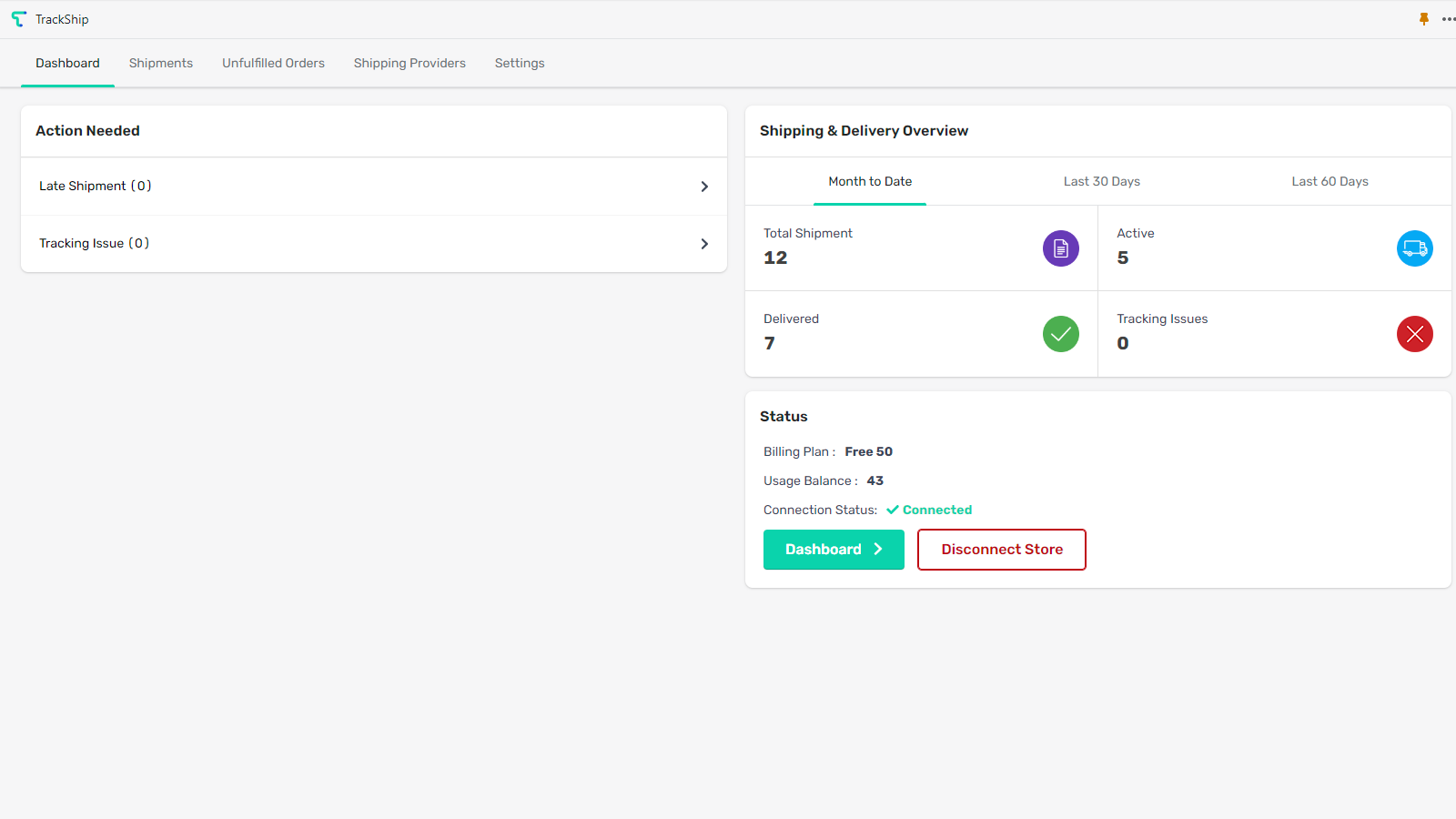Image resolution: width=1456 pixels, height=819 pixels.
Task: Open the ellipsis options menu
Action: [x=1448, y=18]
